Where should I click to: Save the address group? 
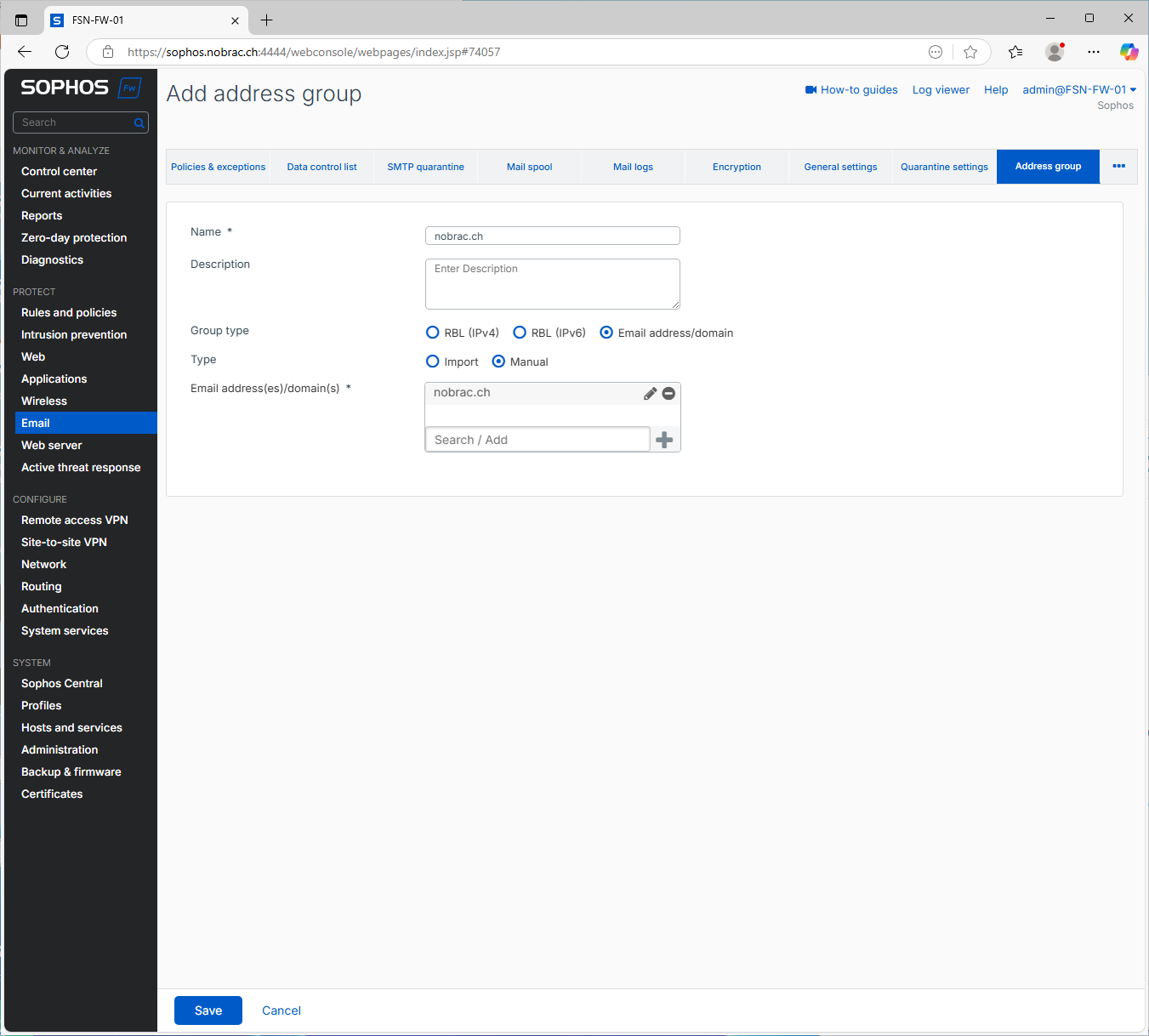pos(208,1010)
